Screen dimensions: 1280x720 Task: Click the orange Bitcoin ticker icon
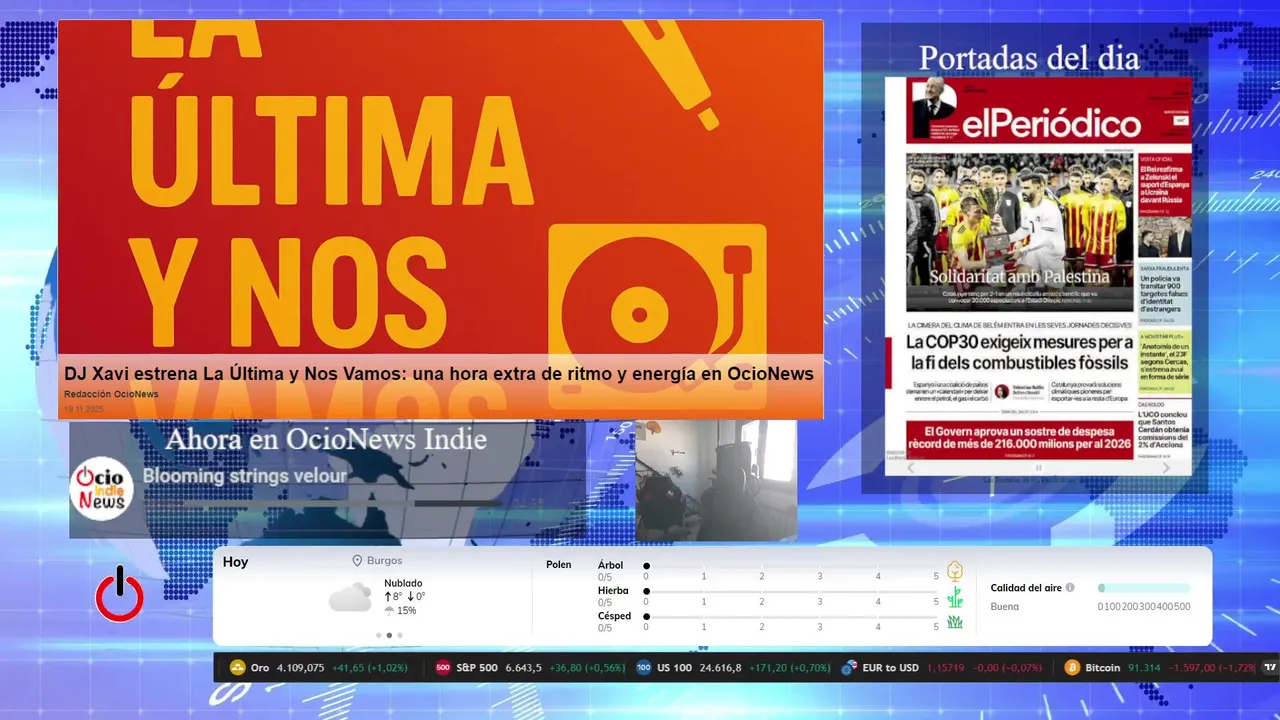[x=1072, y=668]
